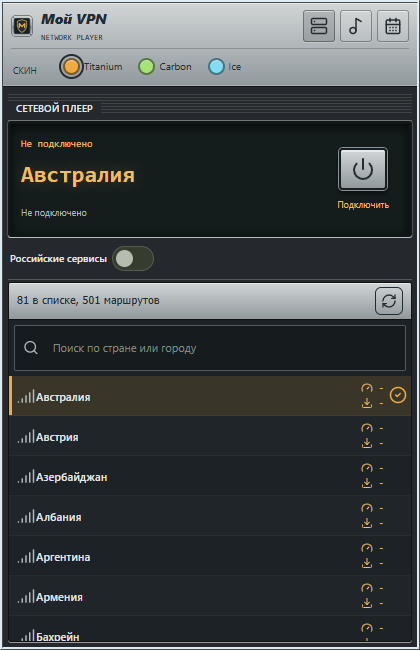Image resolution: width=420 pixels, height=650 pixels.
Task: Click the download speed icon for Армения
Action: tap(367, 604)
